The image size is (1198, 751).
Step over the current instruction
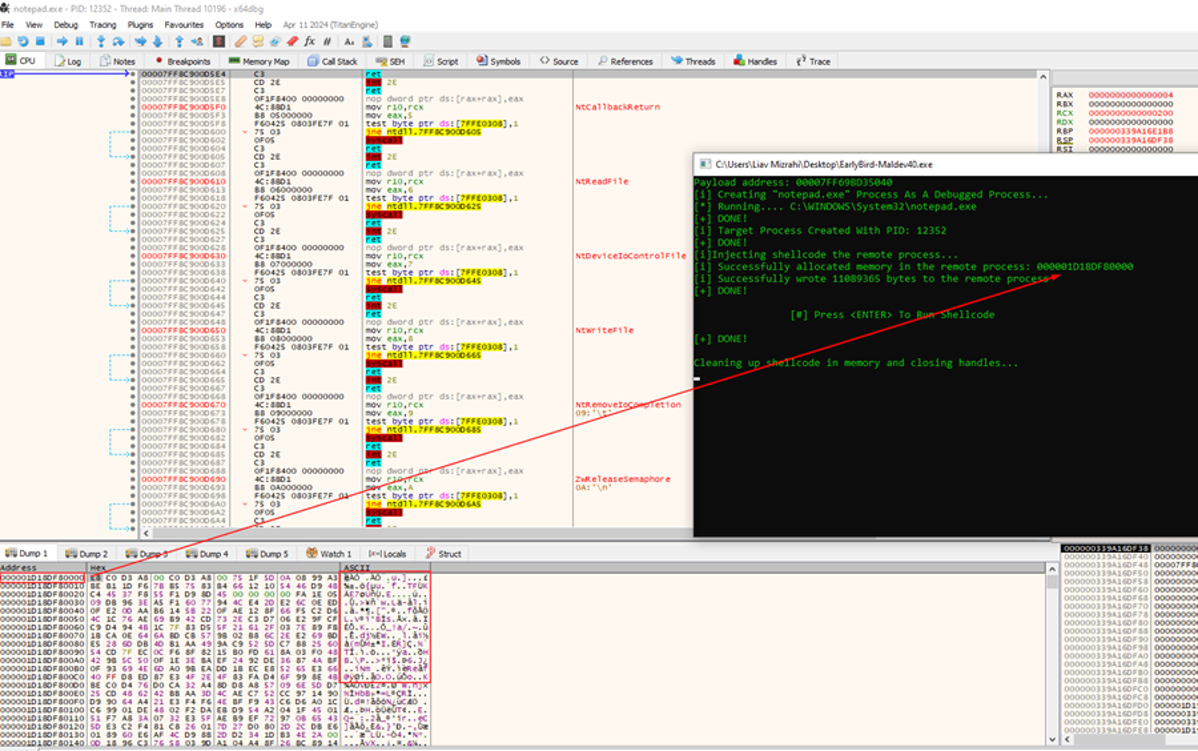pyautogui.click(x=119, y=41)
